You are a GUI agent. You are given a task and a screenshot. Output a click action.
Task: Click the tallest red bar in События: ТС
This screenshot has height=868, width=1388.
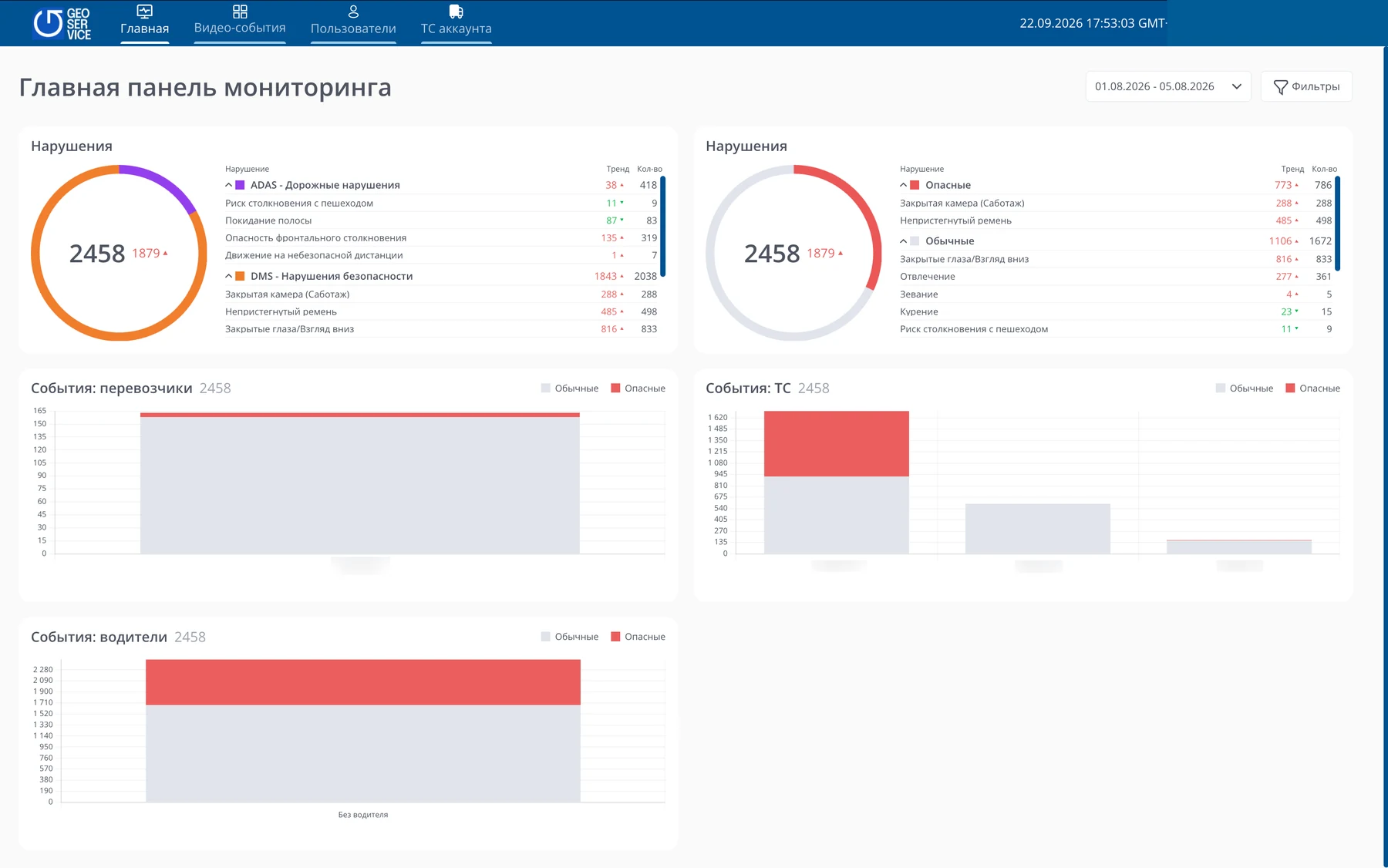(x=837, y=444)
